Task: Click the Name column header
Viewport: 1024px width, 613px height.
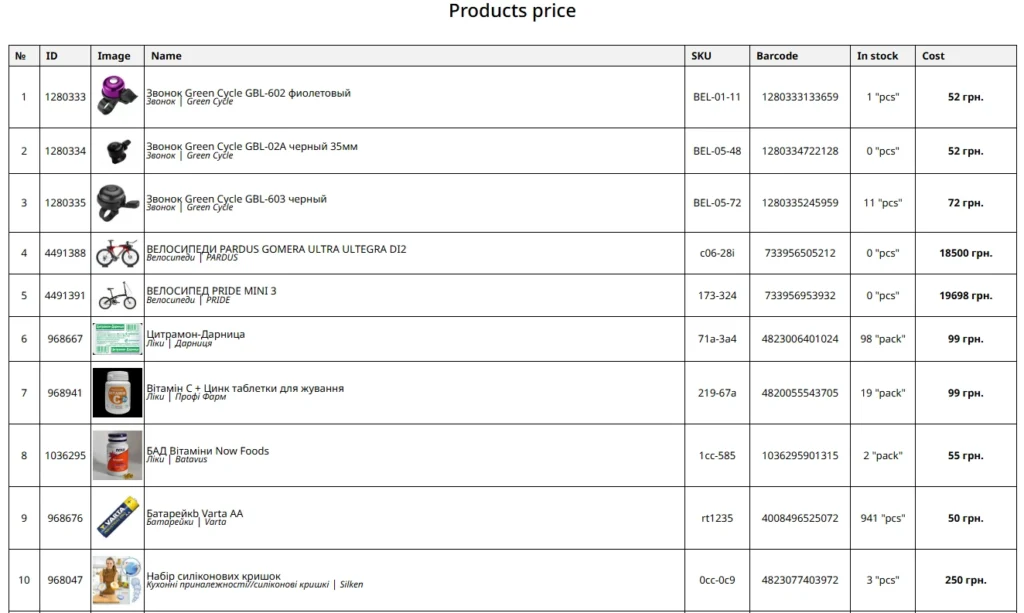Action: tap(166, 56)
